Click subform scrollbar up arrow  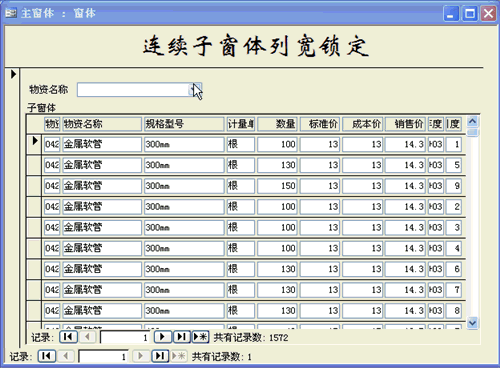tap(472, 121)
